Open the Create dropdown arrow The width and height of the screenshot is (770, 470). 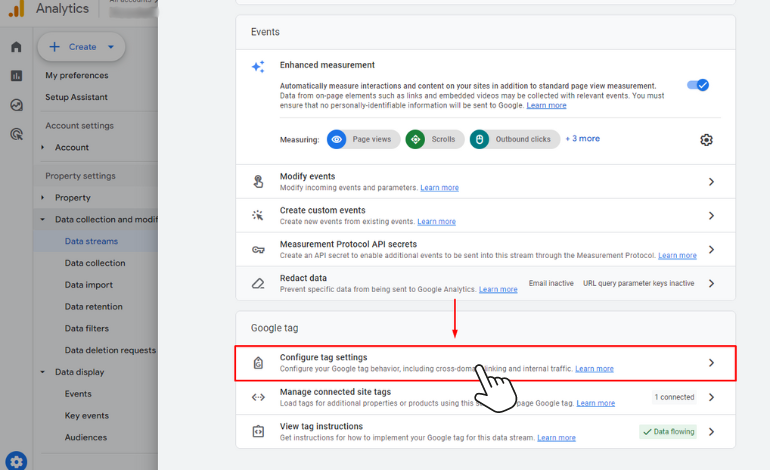[x=111, y=47]
